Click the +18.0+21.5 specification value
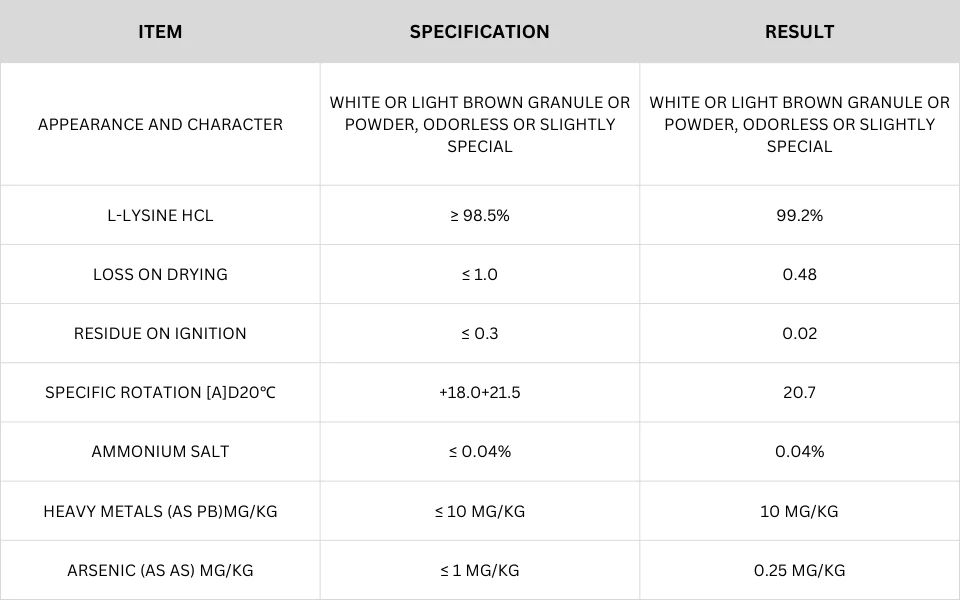The width and height of the screenshot is (960, 600). click(479, 392)
